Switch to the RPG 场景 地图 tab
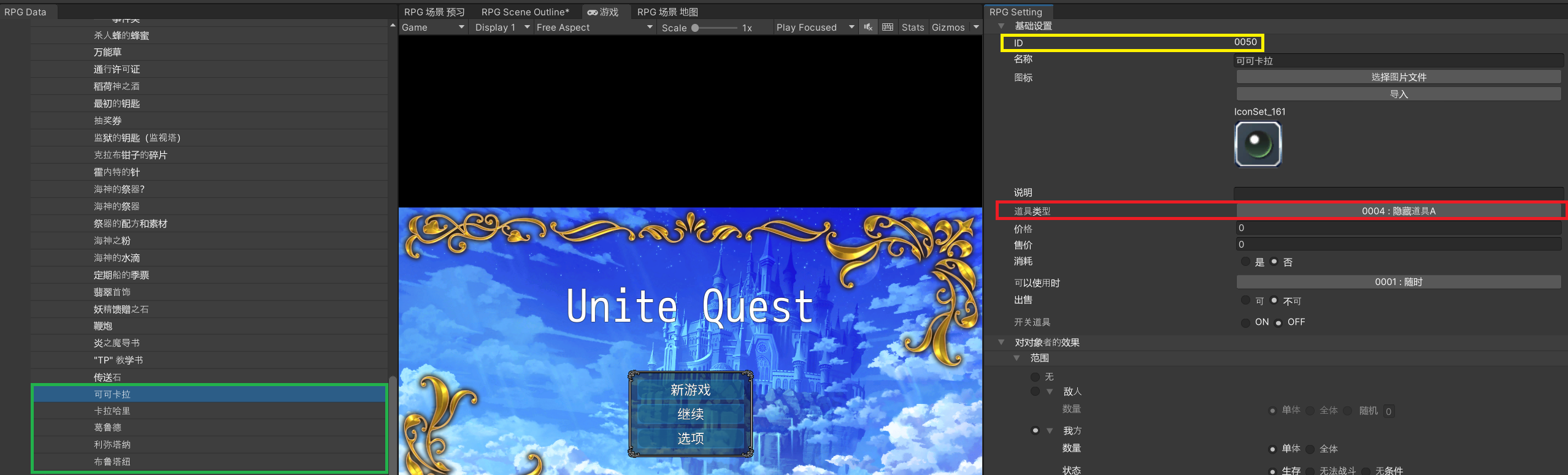Viewport: 1568px width, 475px height. (x=667, y=12)
